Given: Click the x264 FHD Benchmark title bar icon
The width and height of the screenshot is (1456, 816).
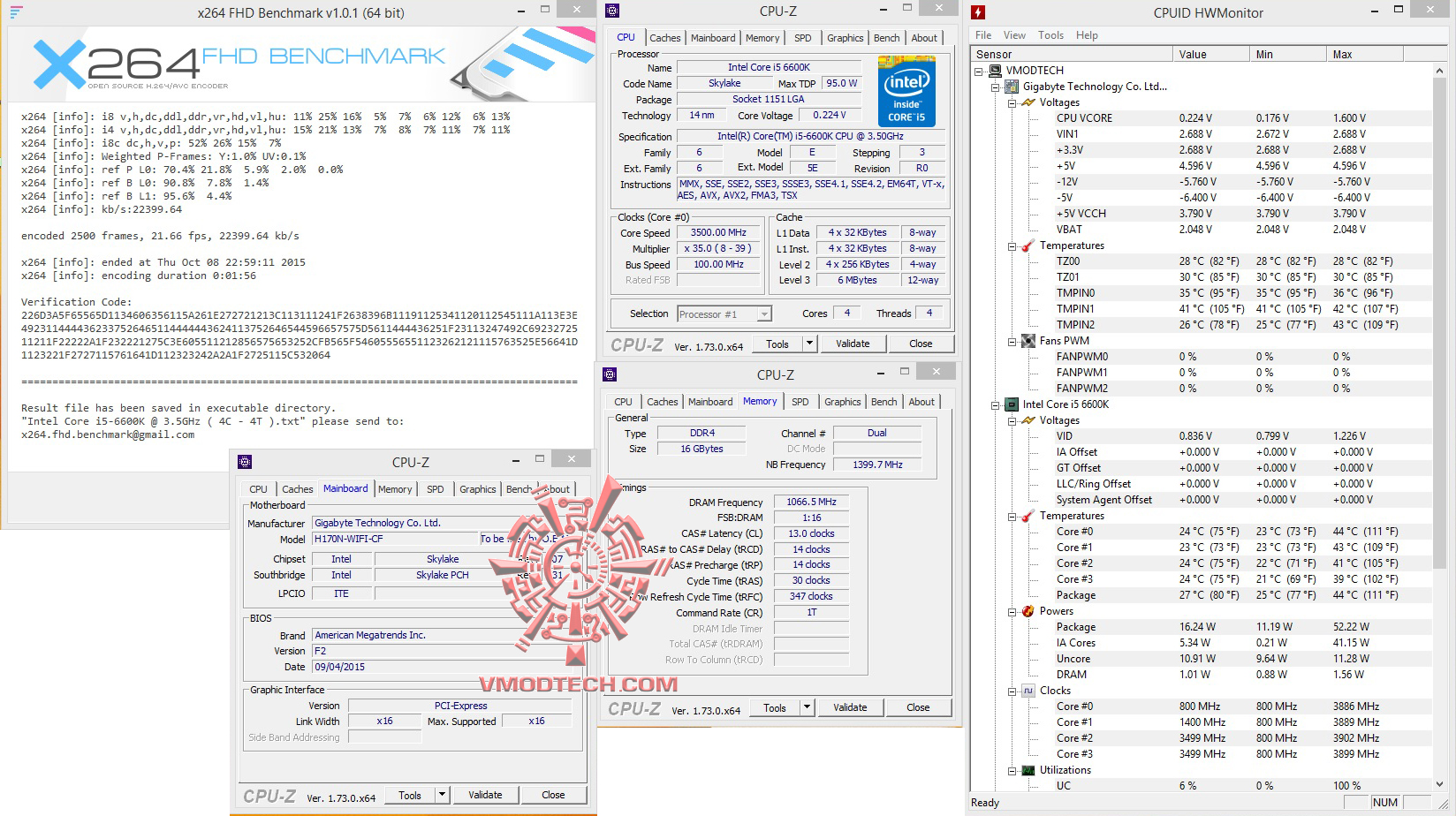Looking at the screenshot, I should click(16, 12).
